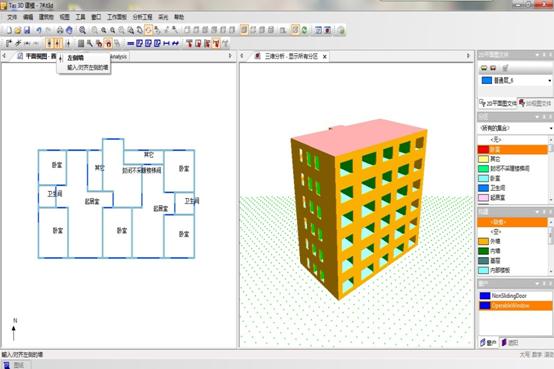Image resolution: width=554 pixels, height=369 pixels.
Task: Click the green refresh icon in top toolbar
Action: [x=305, y=30]
